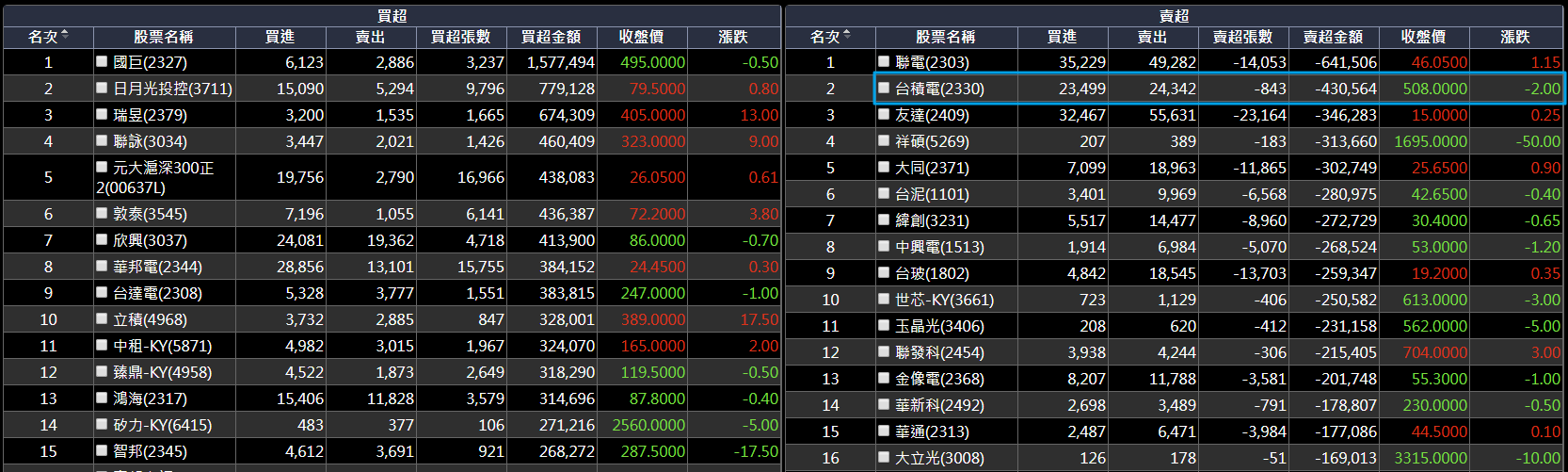Click change value -50.00
1568x472 pixels.
point(1538,141)
